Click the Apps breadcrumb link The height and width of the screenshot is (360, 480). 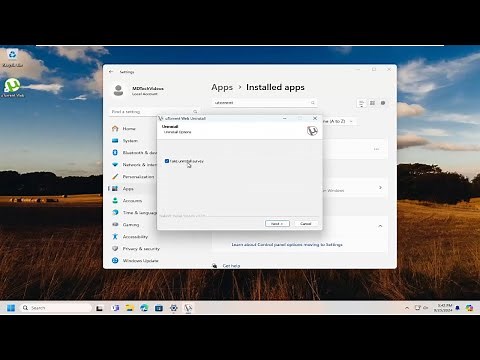pos(222,87)
